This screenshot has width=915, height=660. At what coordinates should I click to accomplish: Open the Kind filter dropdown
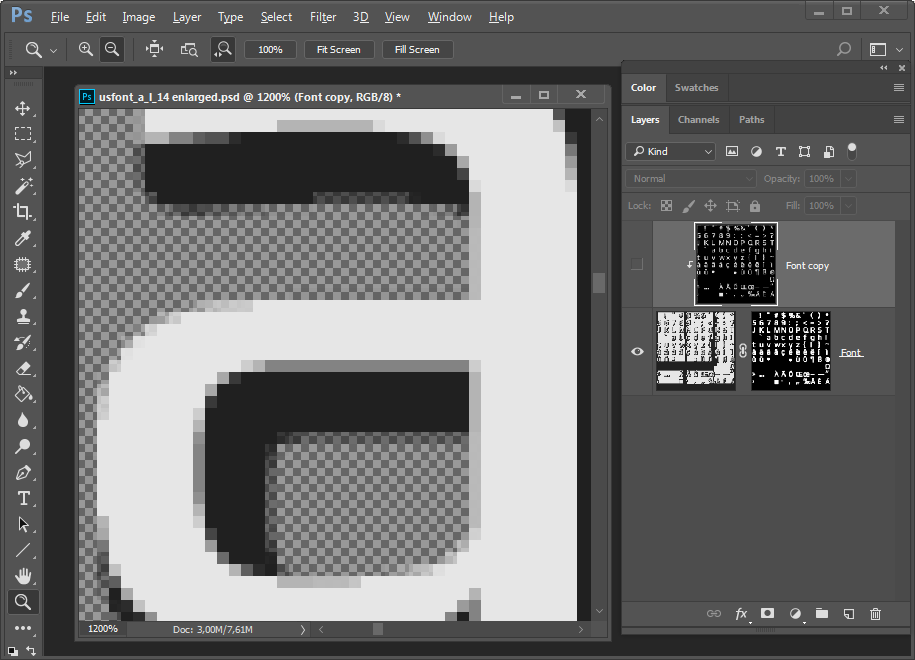coord(670,151)
